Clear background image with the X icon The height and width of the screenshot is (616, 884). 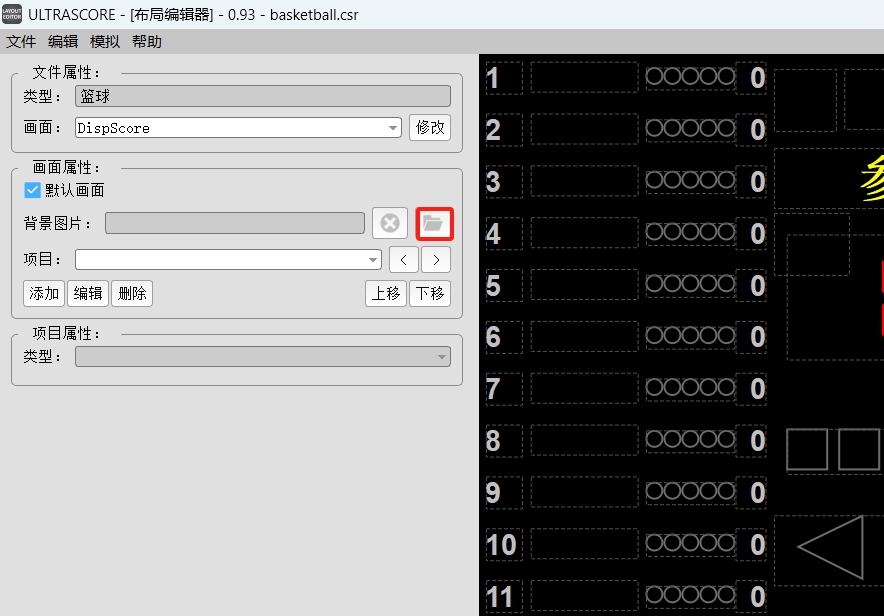[x=390, y=224]
